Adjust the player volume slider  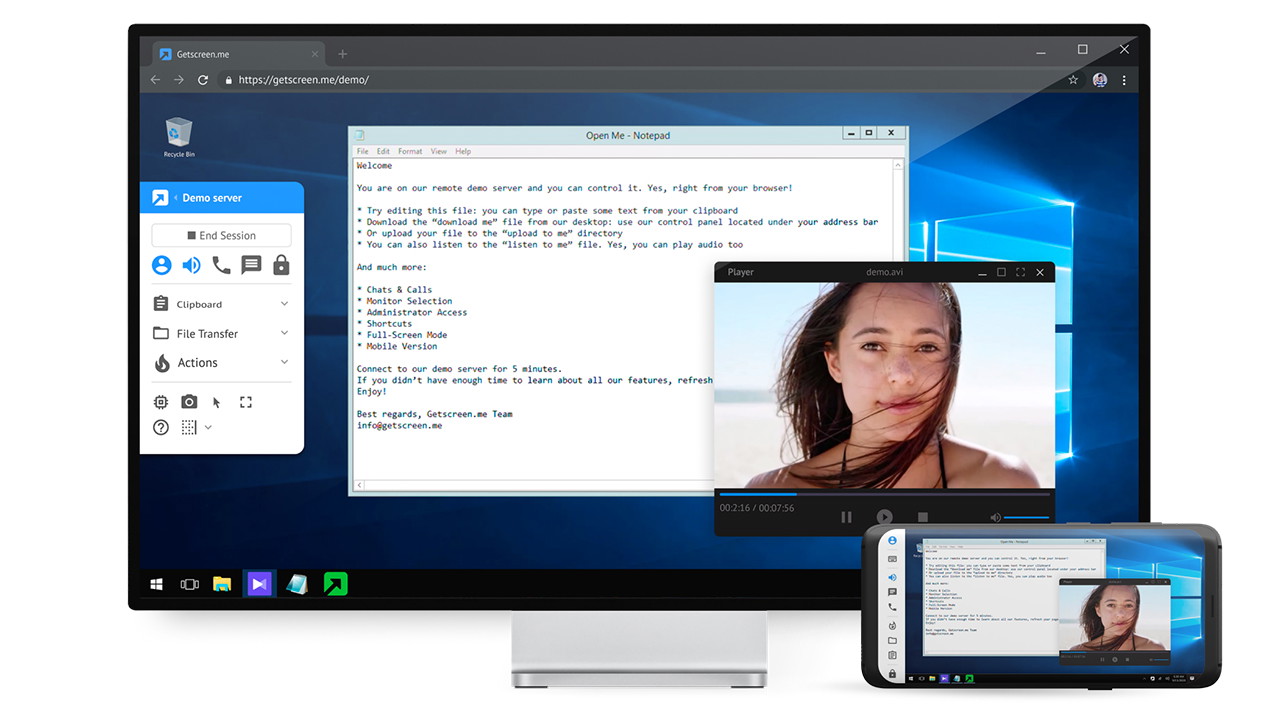(1026, 517)
